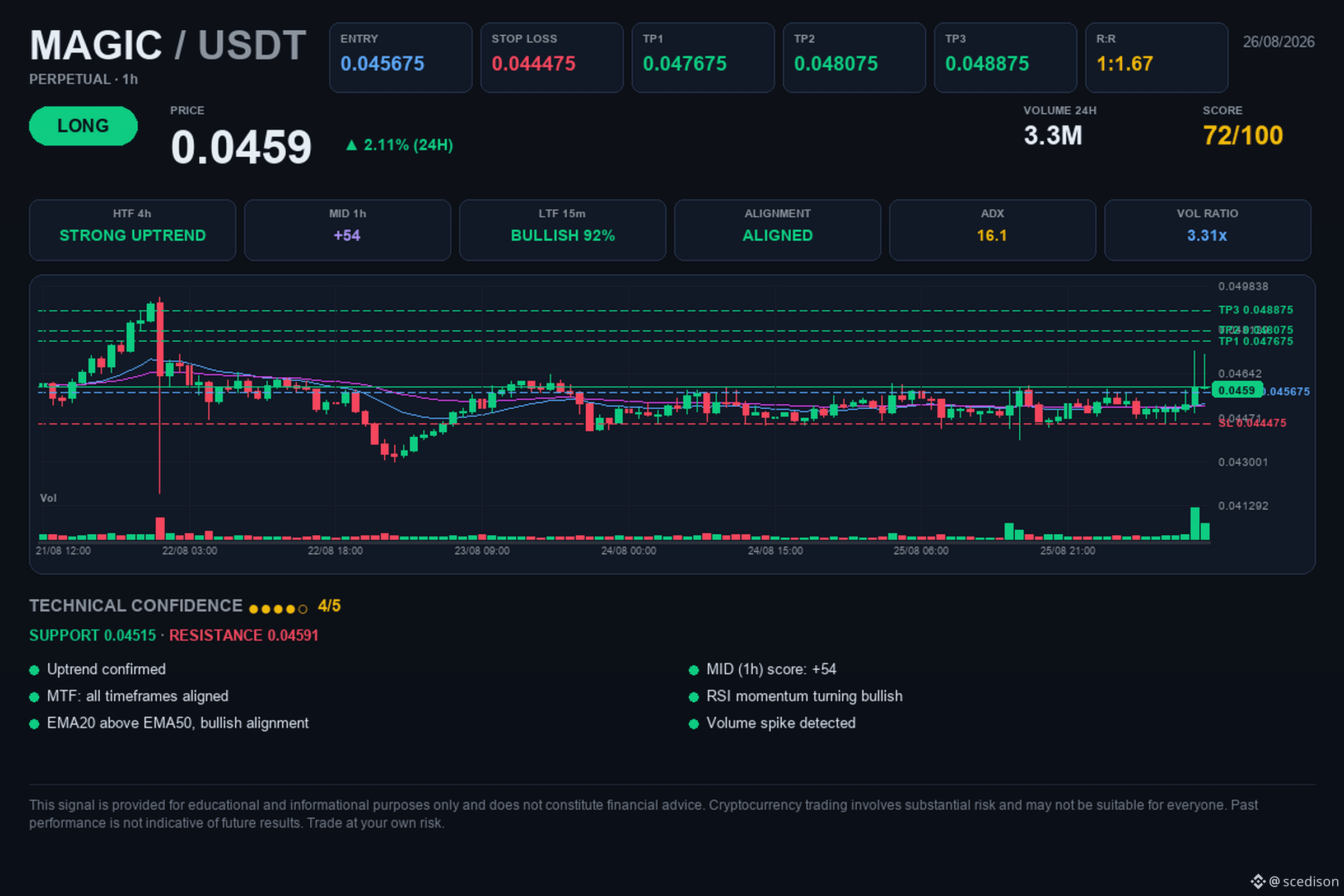Click the TECHNICAL CONFIDENCE heading
Image resolution: width=1344 pixels, height=896 pixels.
(136, 606)
